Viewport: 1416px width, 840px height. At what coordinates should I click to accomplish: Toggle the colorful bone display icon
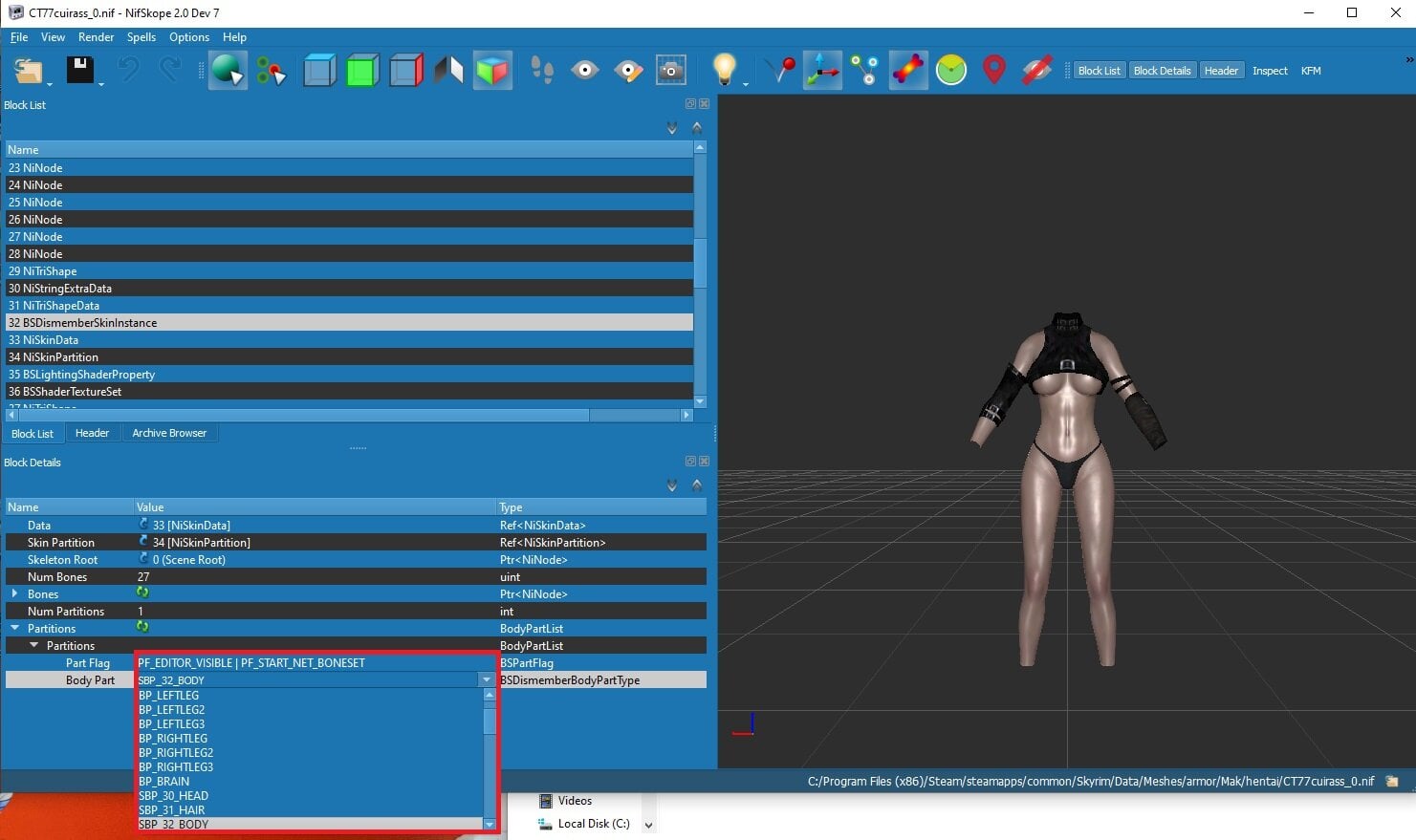(908, 71)
